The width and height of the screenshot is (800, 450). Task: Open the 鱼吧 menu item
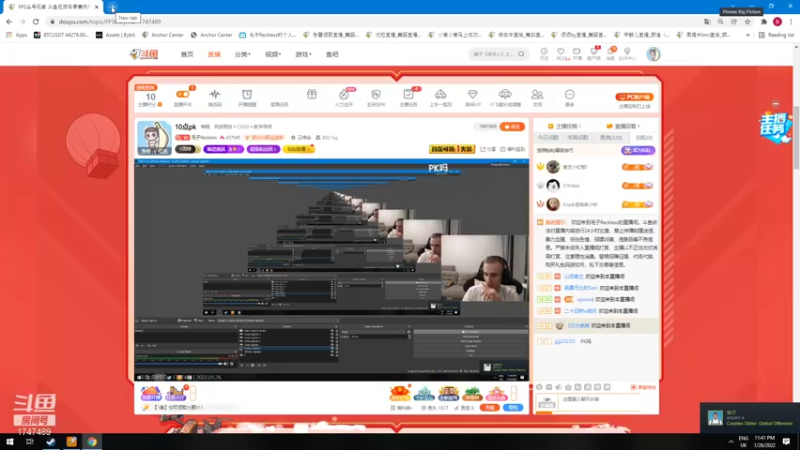pos(332,54)
